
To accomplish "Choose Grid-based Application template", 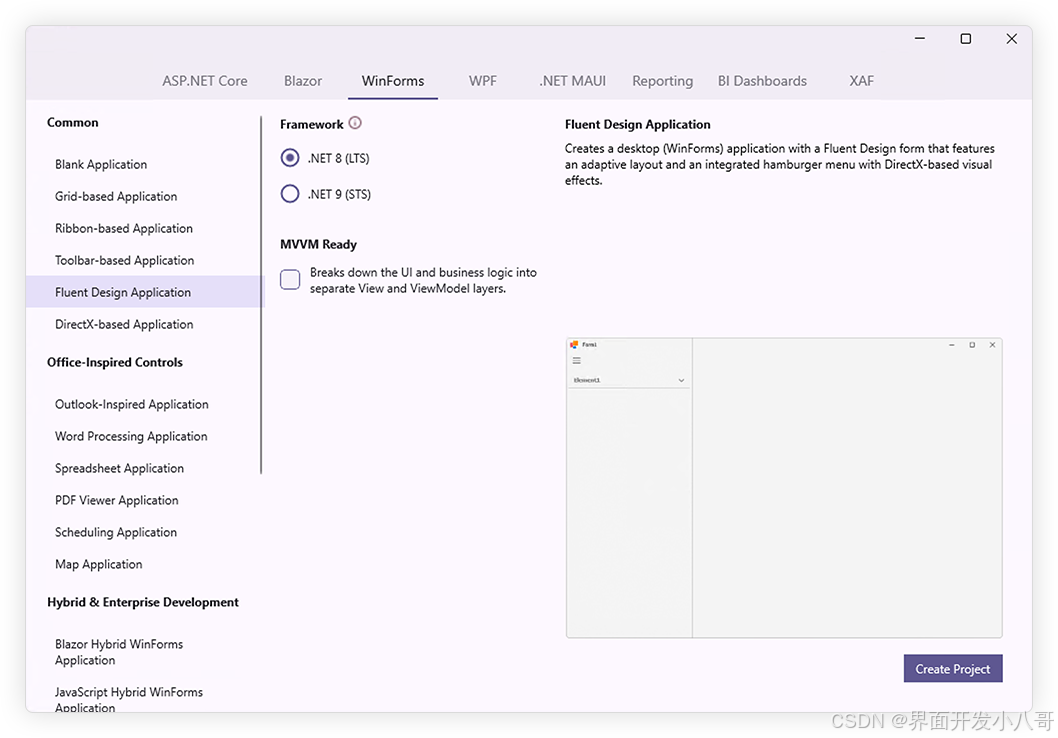I will [145, 196].
